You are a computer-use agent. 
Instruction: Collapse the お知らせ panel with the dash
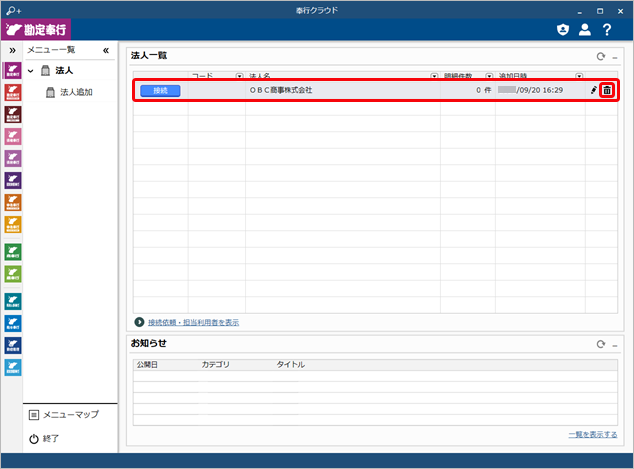(615, 345)
